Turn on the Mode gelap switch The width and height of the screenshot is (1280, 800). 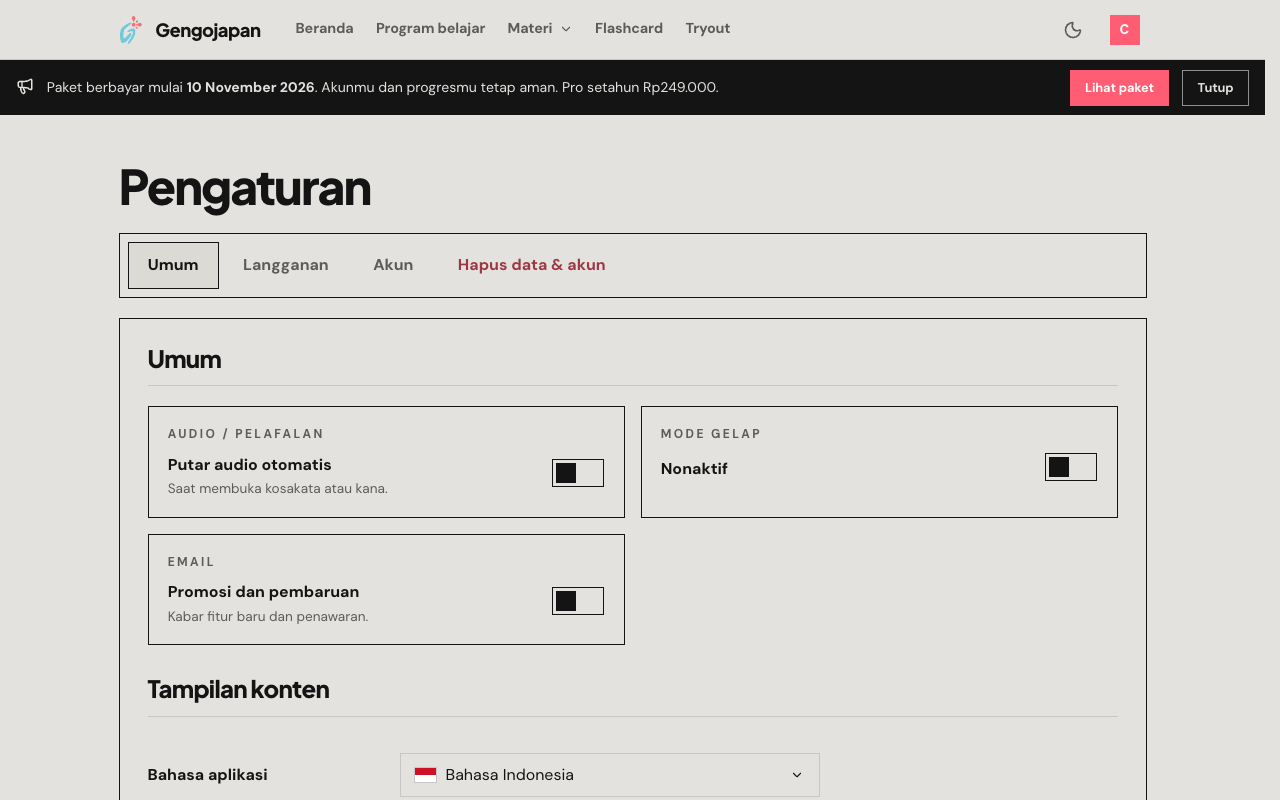click(1071, 467)
